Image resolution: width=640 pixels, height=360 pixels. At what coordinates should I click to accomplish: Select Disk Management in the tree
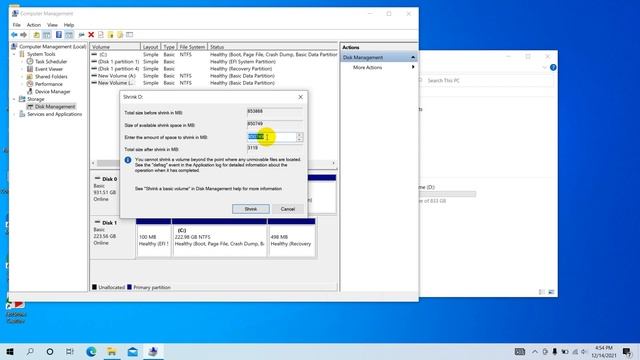point(51,107)
